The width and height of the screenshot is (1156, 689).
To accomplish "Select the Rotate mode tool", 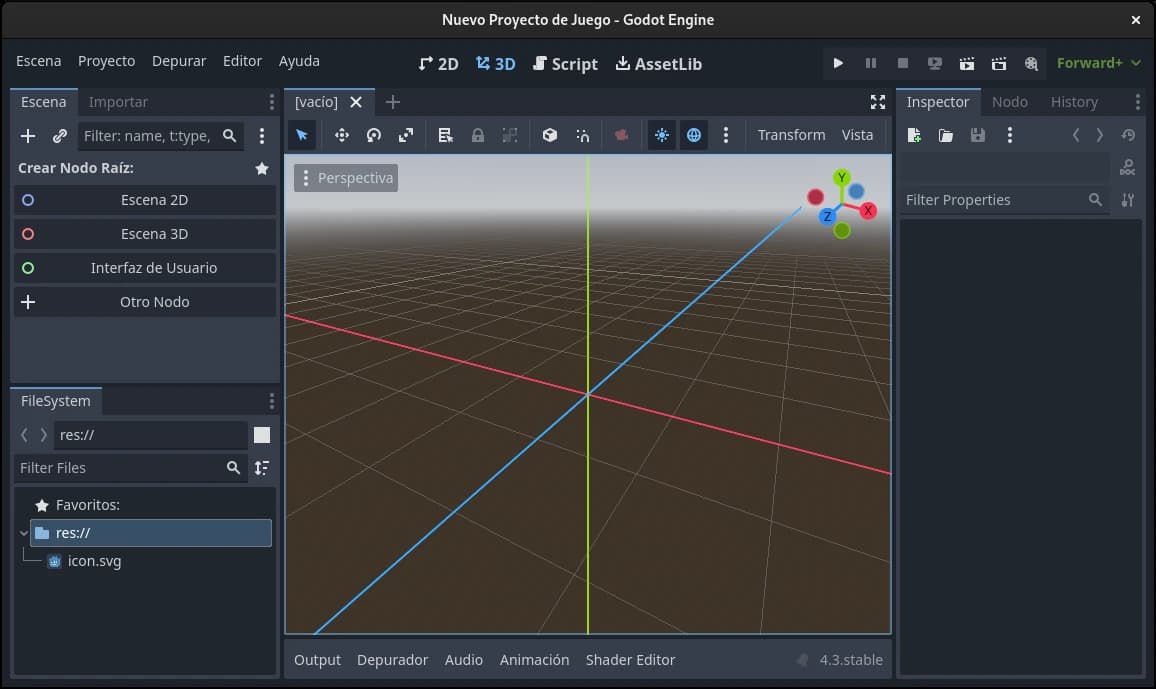I will click(x=374, y=135).
